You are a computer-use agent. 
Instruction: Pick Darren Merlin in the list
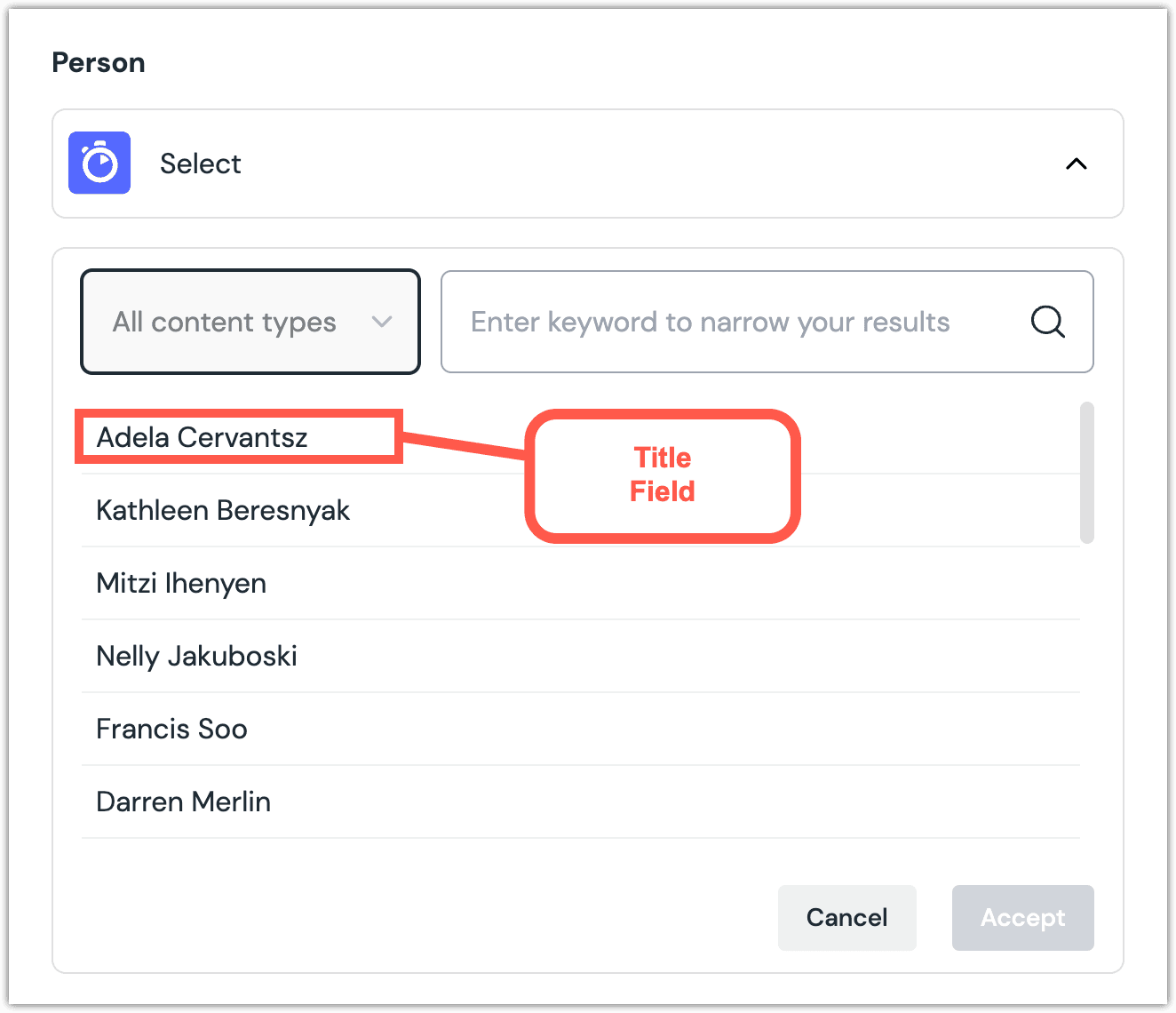tap(183, 802)
